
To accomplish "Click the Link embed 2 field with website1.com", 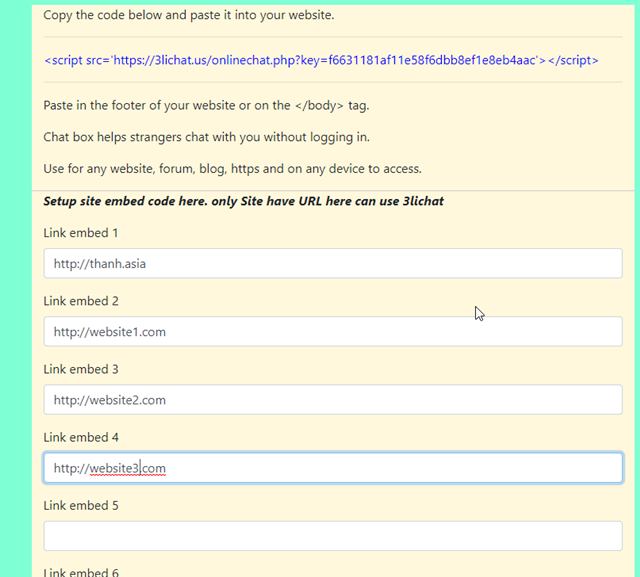I will 333,331.
